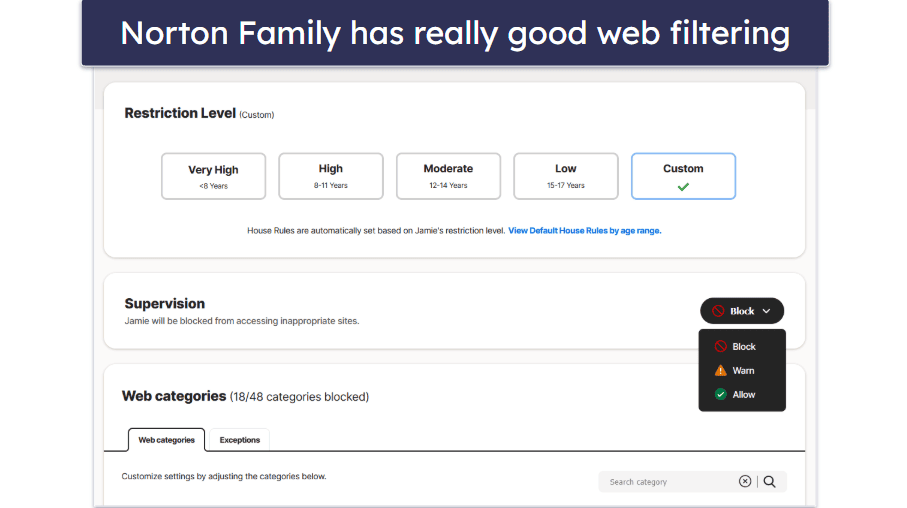Switch to the Web categories tab
907x508 pixels.
click(167, 440)
